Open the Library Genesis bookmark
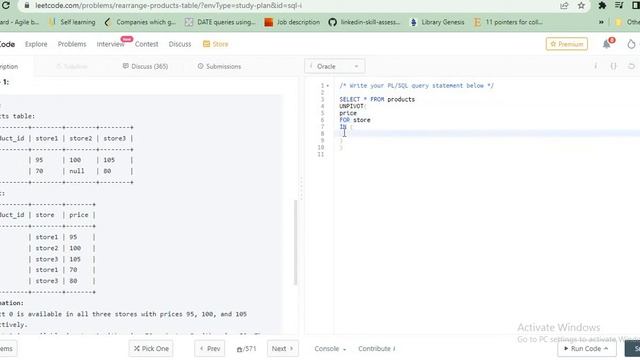Image resolution: width=640 pixels, height=360 pixels. (x=437, y=22)
